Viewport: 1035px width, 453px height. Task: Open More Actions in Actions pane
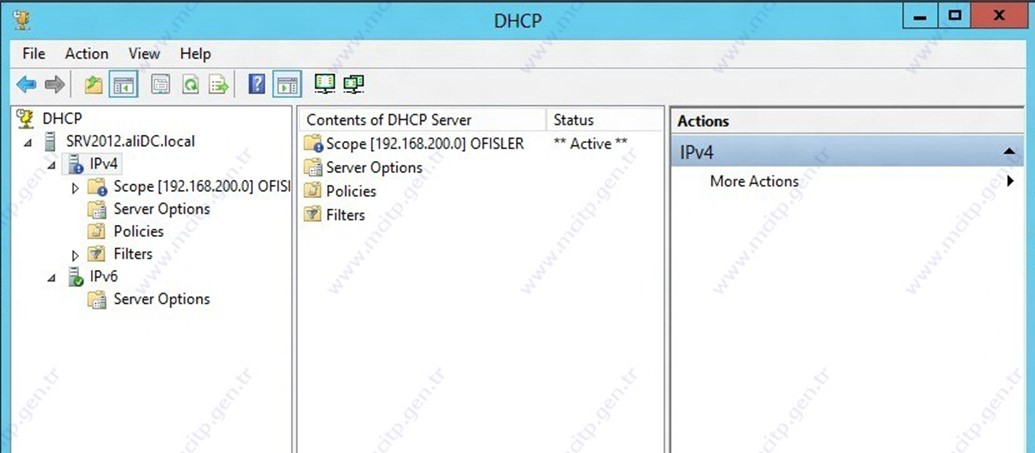(x=754, y=181)
